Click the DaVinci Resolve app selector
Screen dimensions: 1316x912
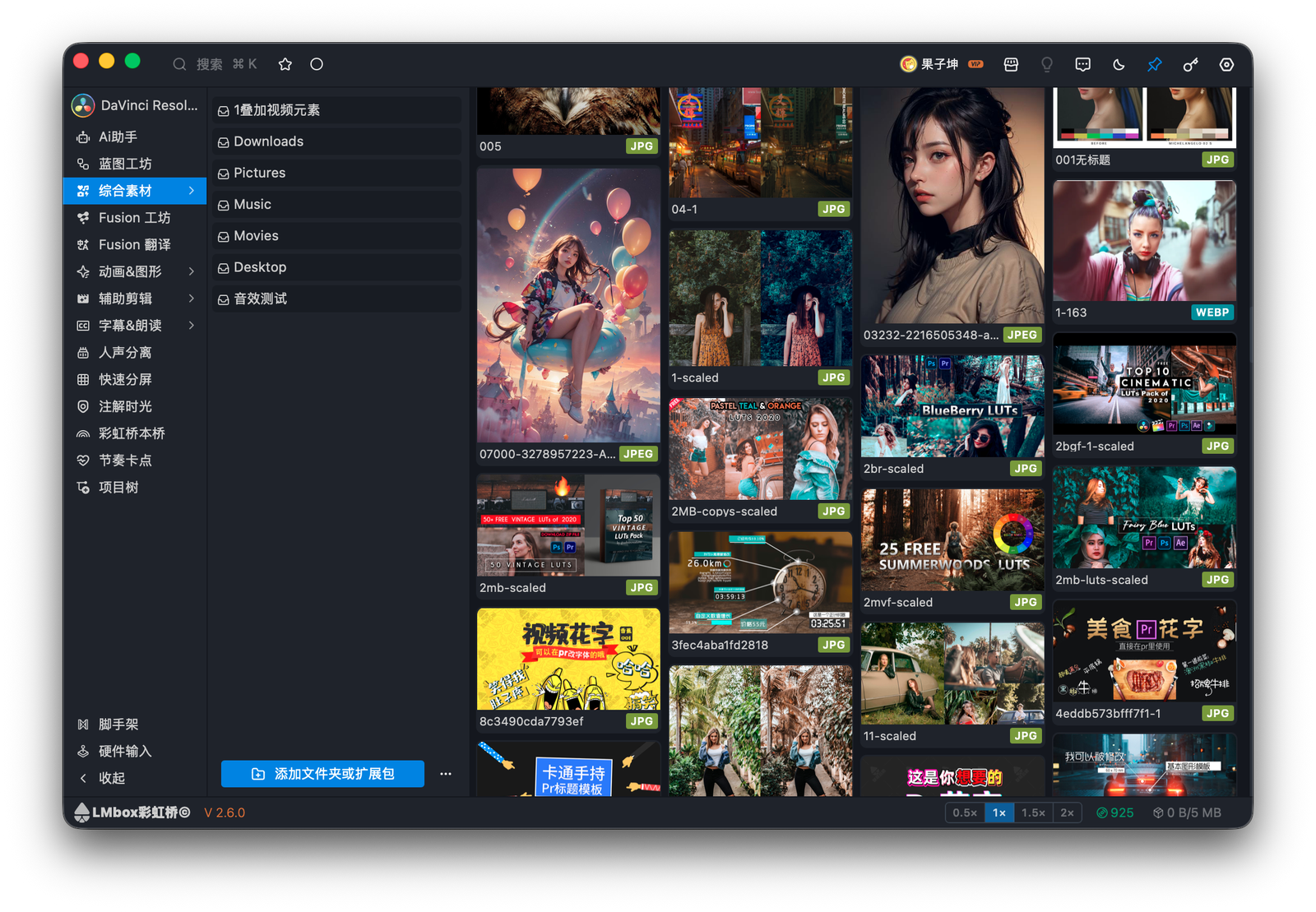click(136, 105)
